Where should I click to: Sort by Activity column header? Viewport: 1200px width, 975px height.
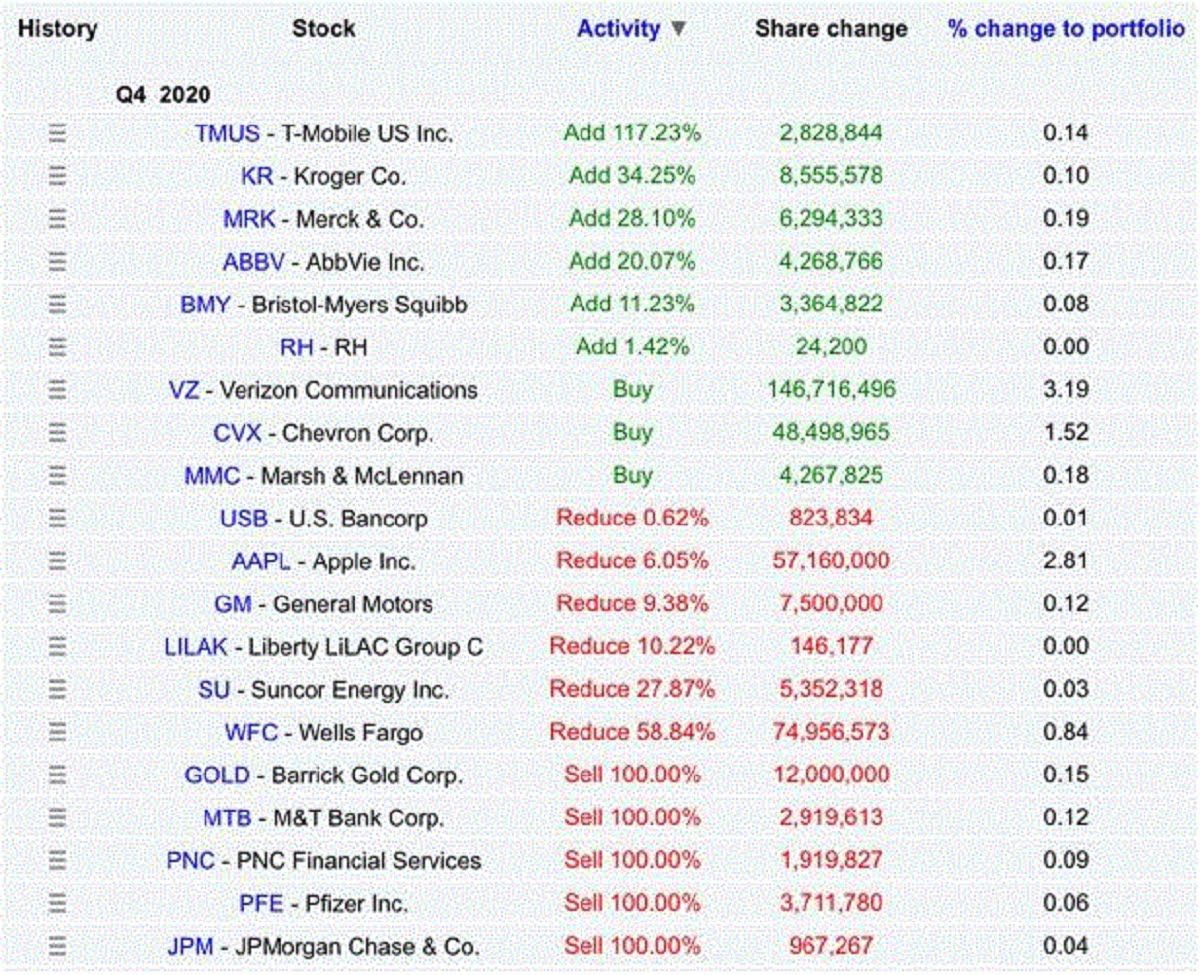(618, 30)
